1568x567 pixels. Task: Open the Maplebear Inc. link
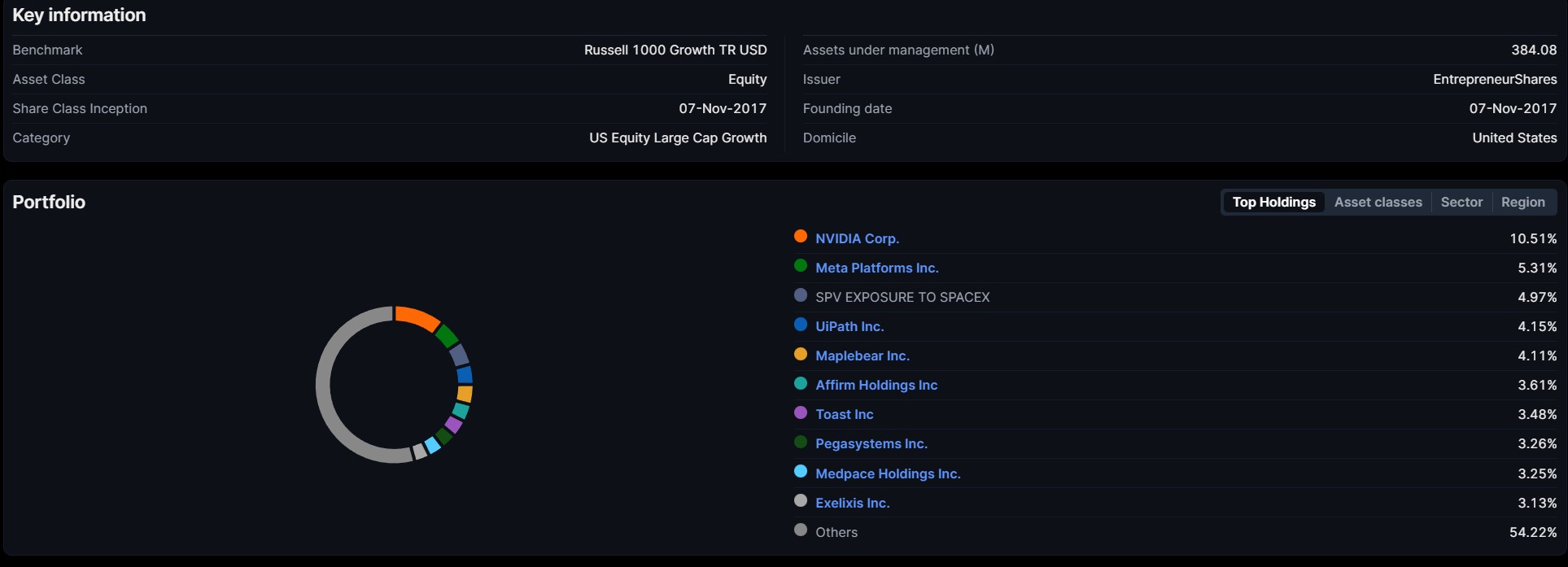(x=863, y=355)
